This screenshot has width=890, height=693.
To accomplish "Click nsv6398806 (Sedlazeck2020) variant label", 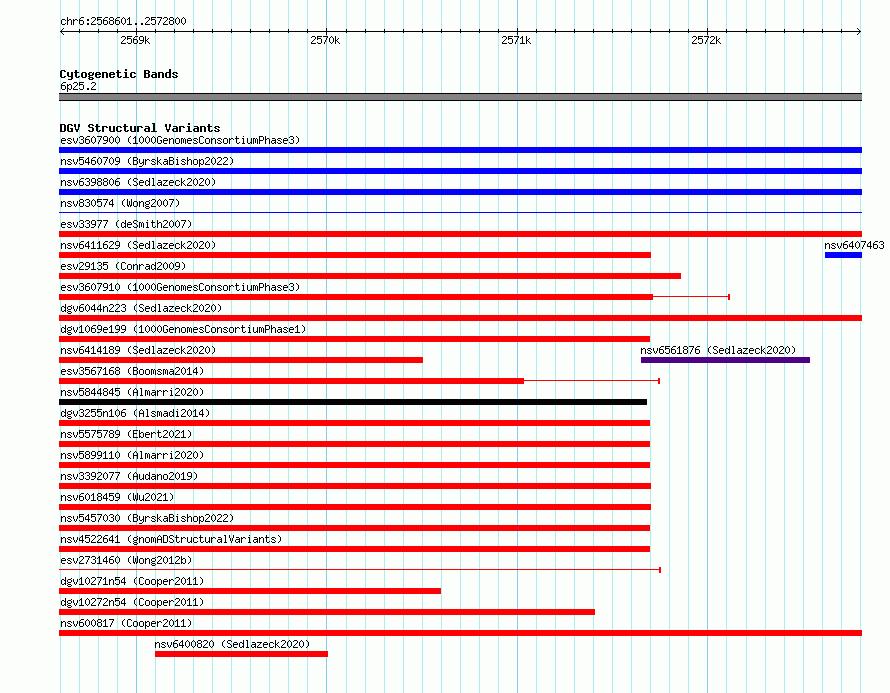I will [x=138, y=182].
